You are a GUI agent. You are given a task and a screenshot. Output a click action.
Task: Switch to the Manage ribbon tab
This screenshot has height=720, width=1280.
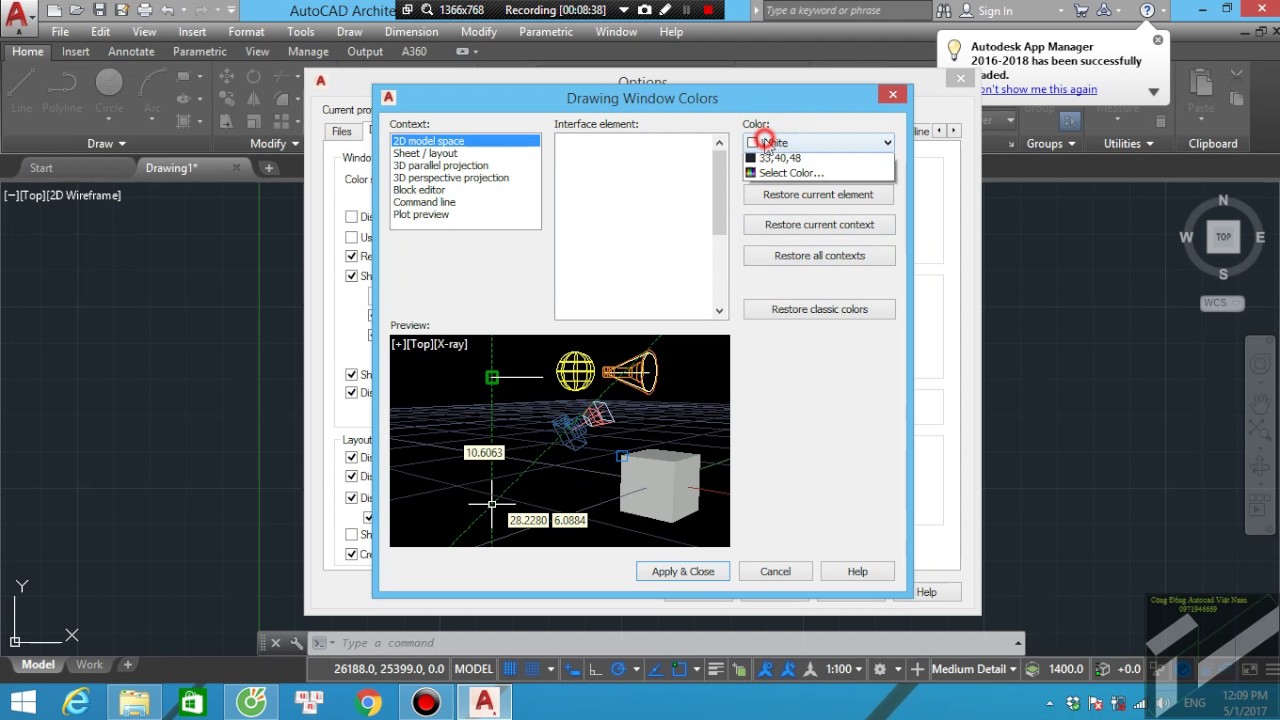click(308, 52)
